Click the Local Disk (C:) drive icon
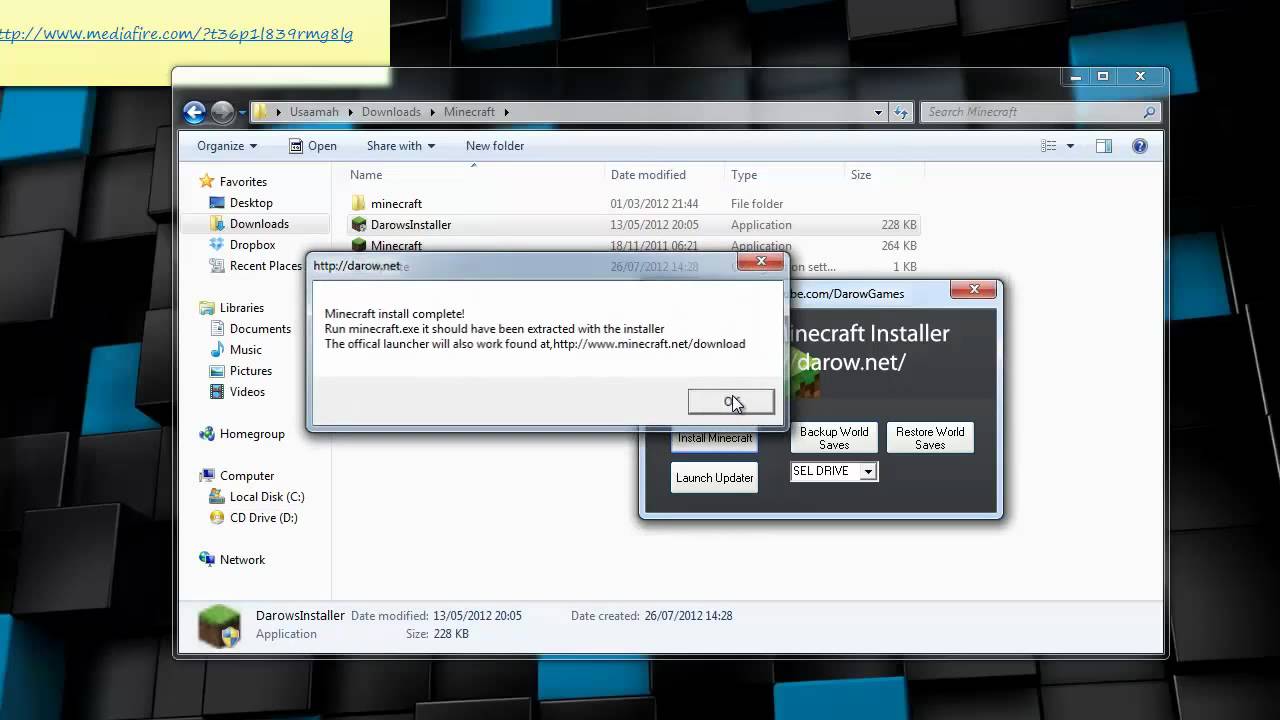The height and width of the screenshot is (720, 1280). coord(218,497)
